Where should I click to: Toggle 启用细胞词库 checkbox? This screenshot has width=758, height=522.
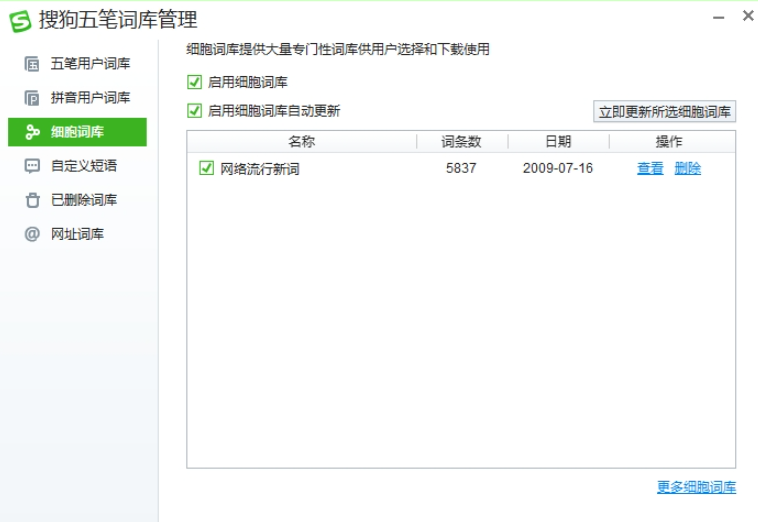194,82
